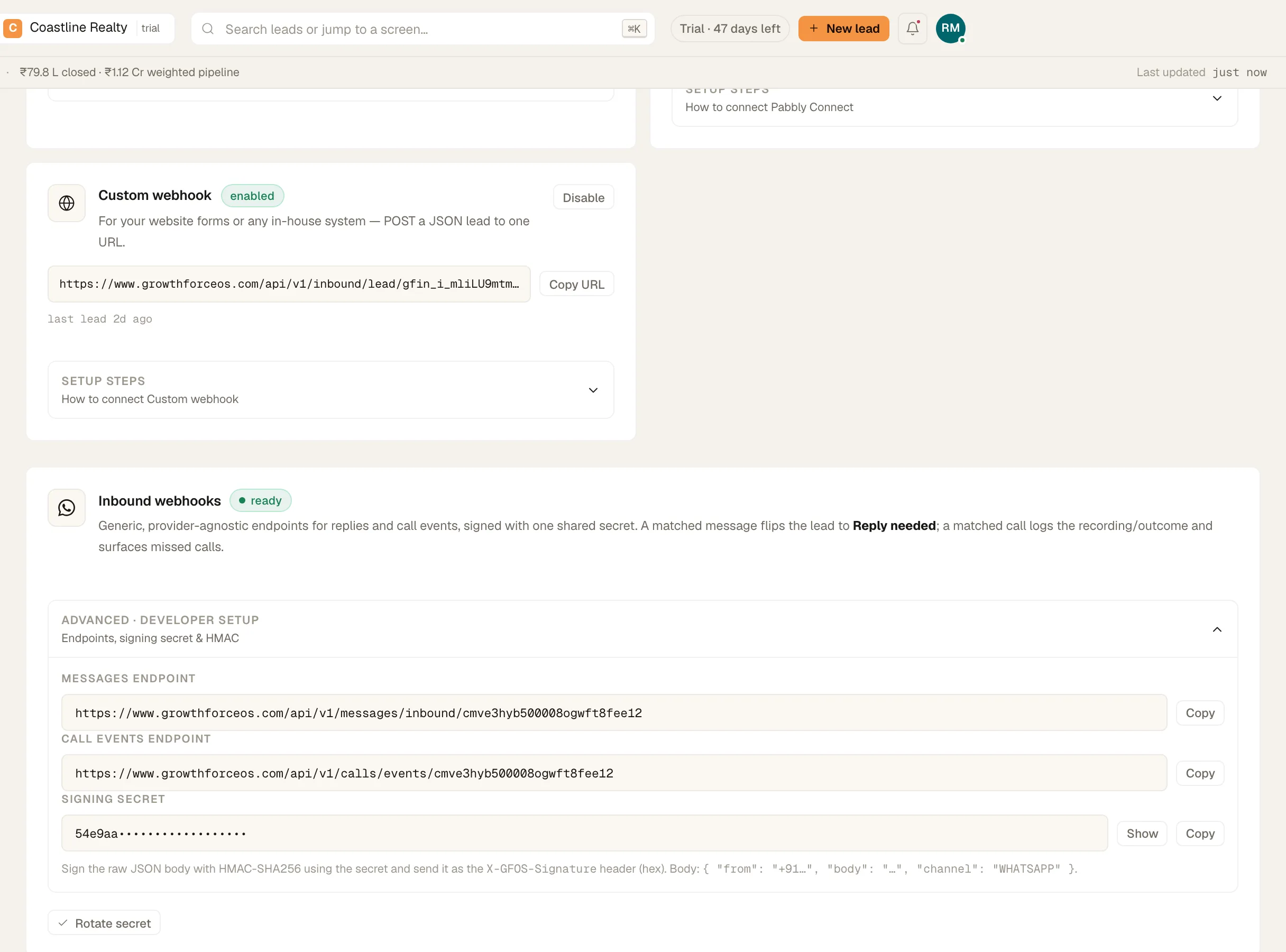
Task: Click the Coastline Realty orange logo icon
Action: click(12, 28)
